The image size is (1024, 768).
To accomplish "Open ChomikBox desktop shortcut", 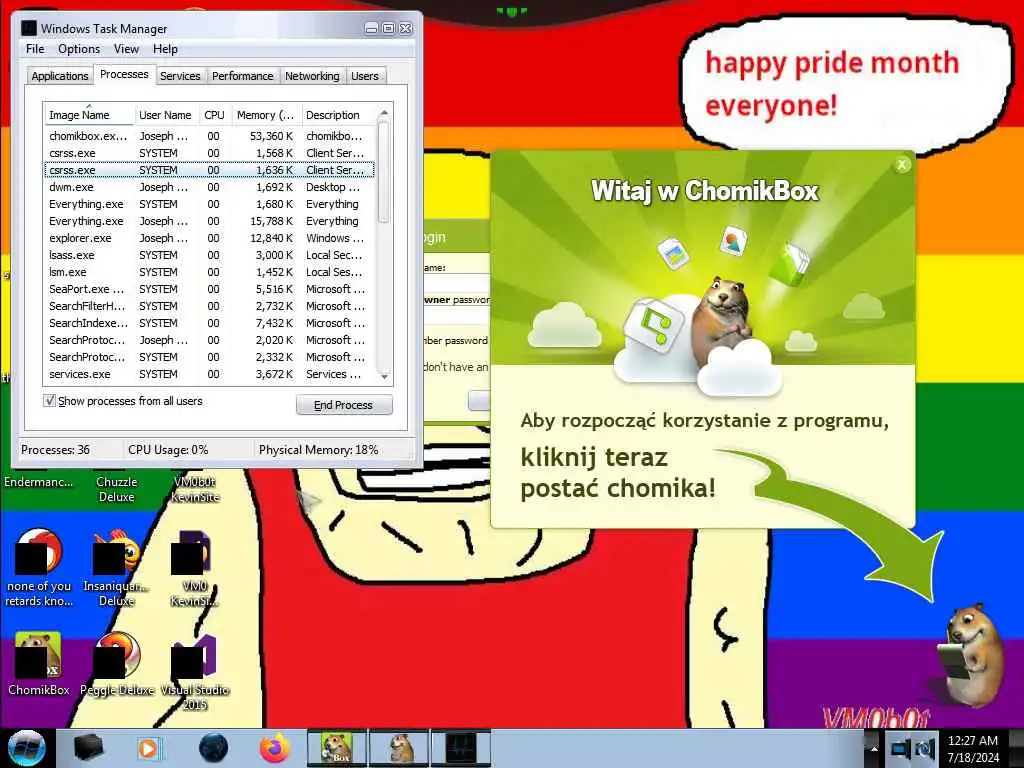I will (x=39, y=664).
